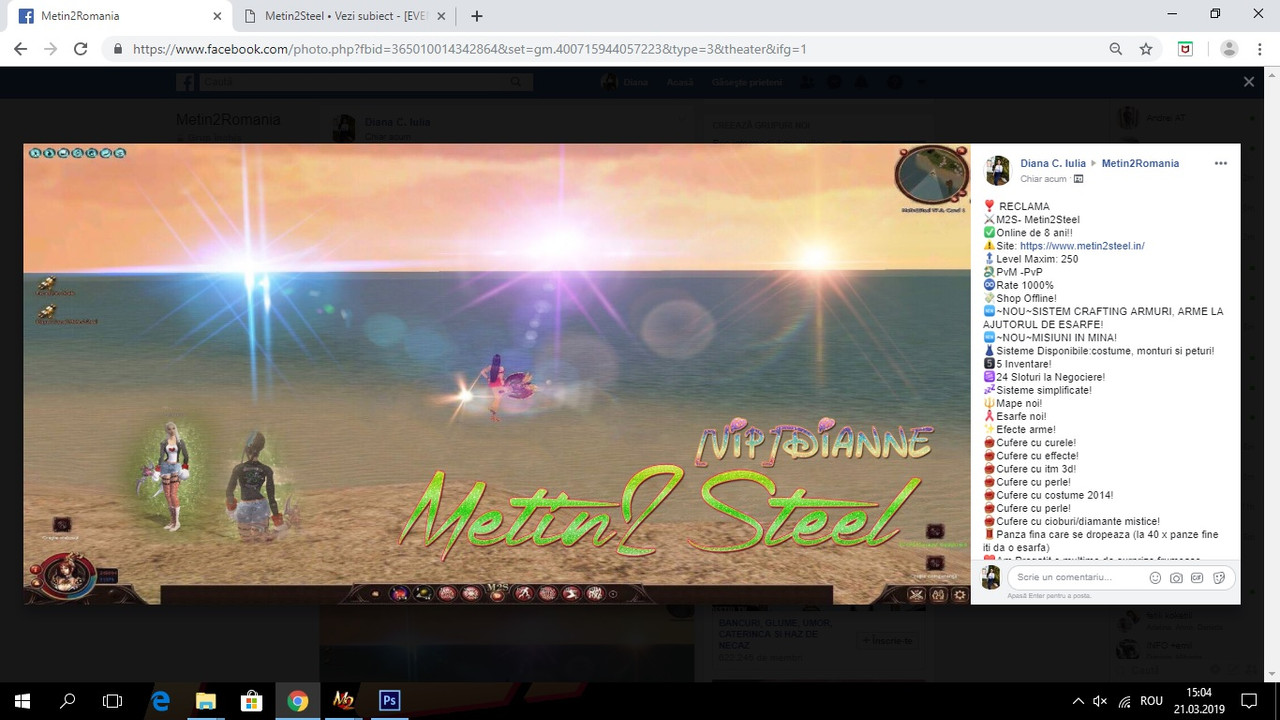
Task: Show hidden system tray icons
Action: click(x=1078, y=701)
